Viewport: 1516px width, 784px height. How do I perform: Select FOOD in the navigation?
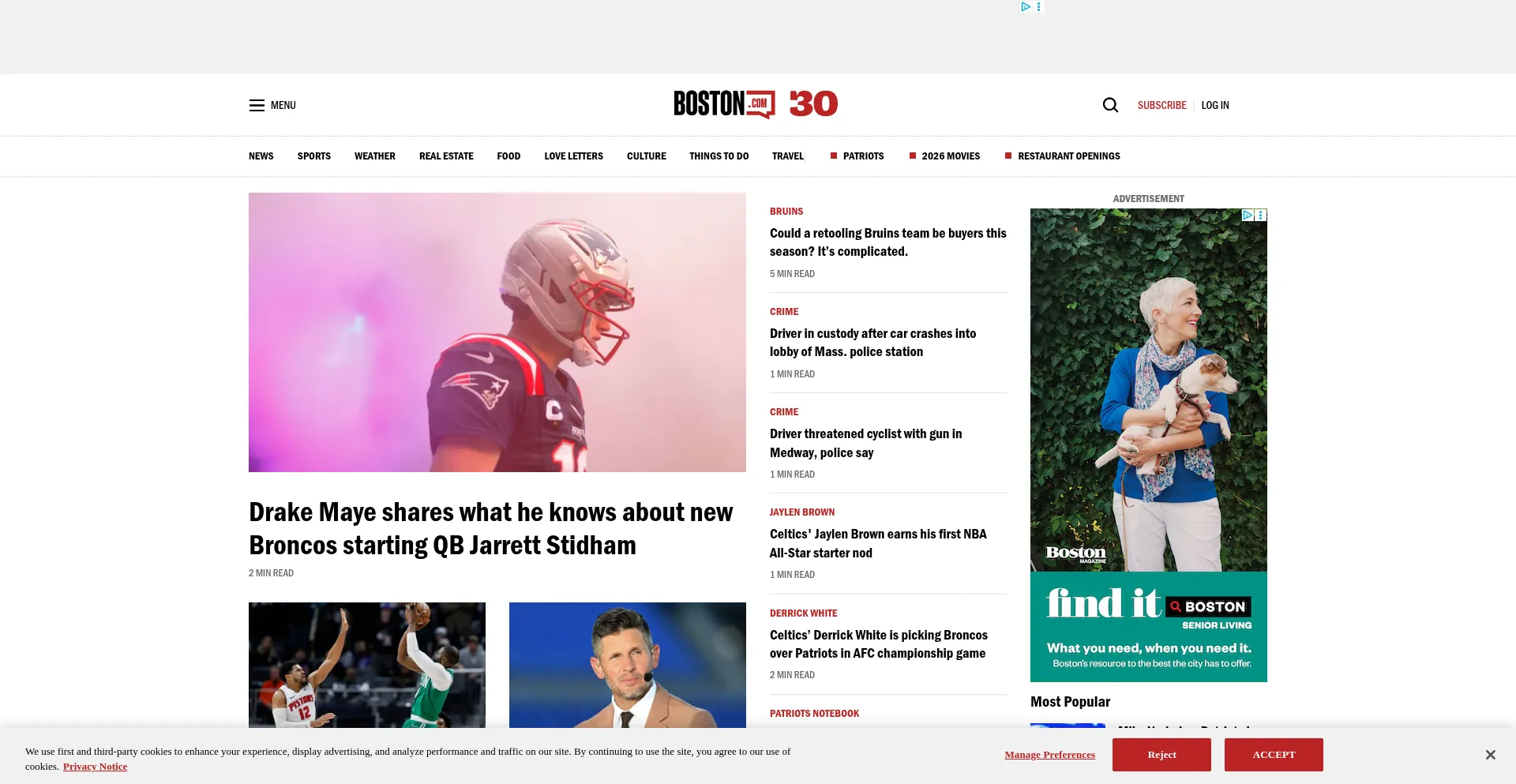coord(508,156)
